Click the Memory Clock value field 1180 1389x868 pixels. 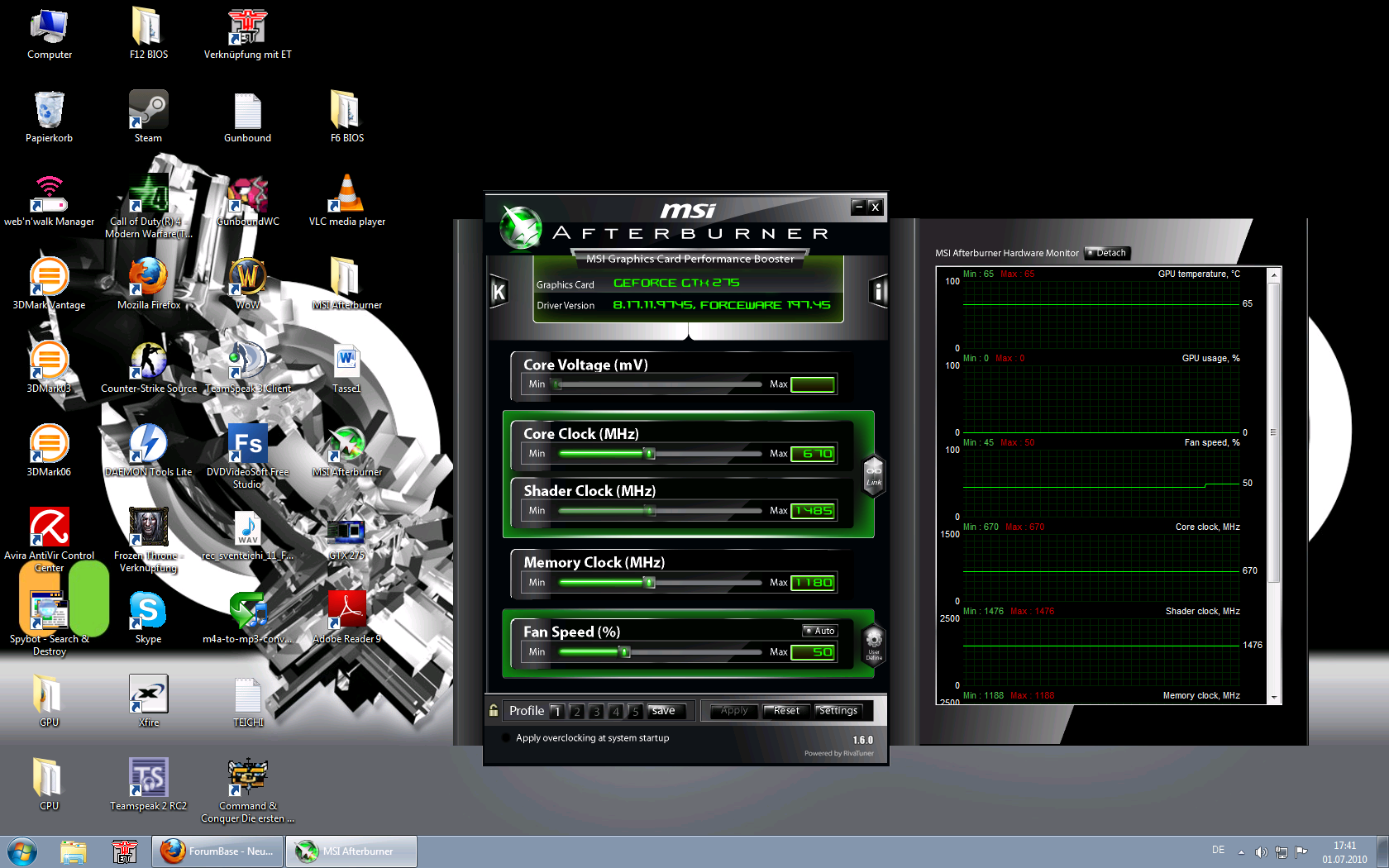pos(814,583)
